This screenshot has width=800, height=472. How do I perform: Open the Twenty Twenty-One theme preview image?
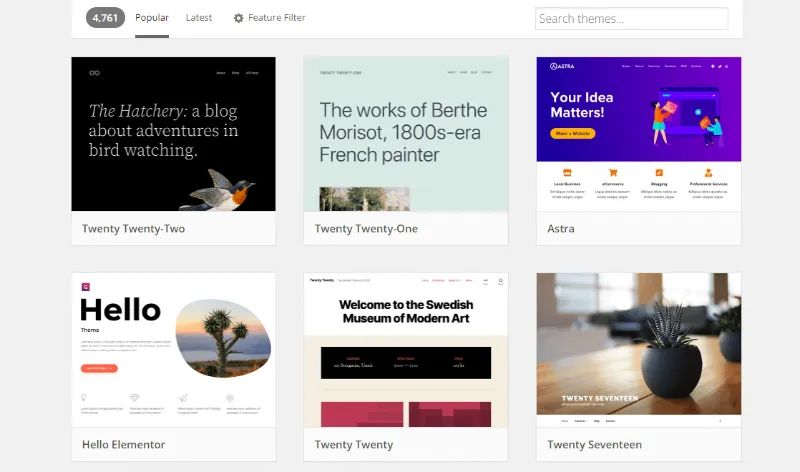[x=406, y=134]
